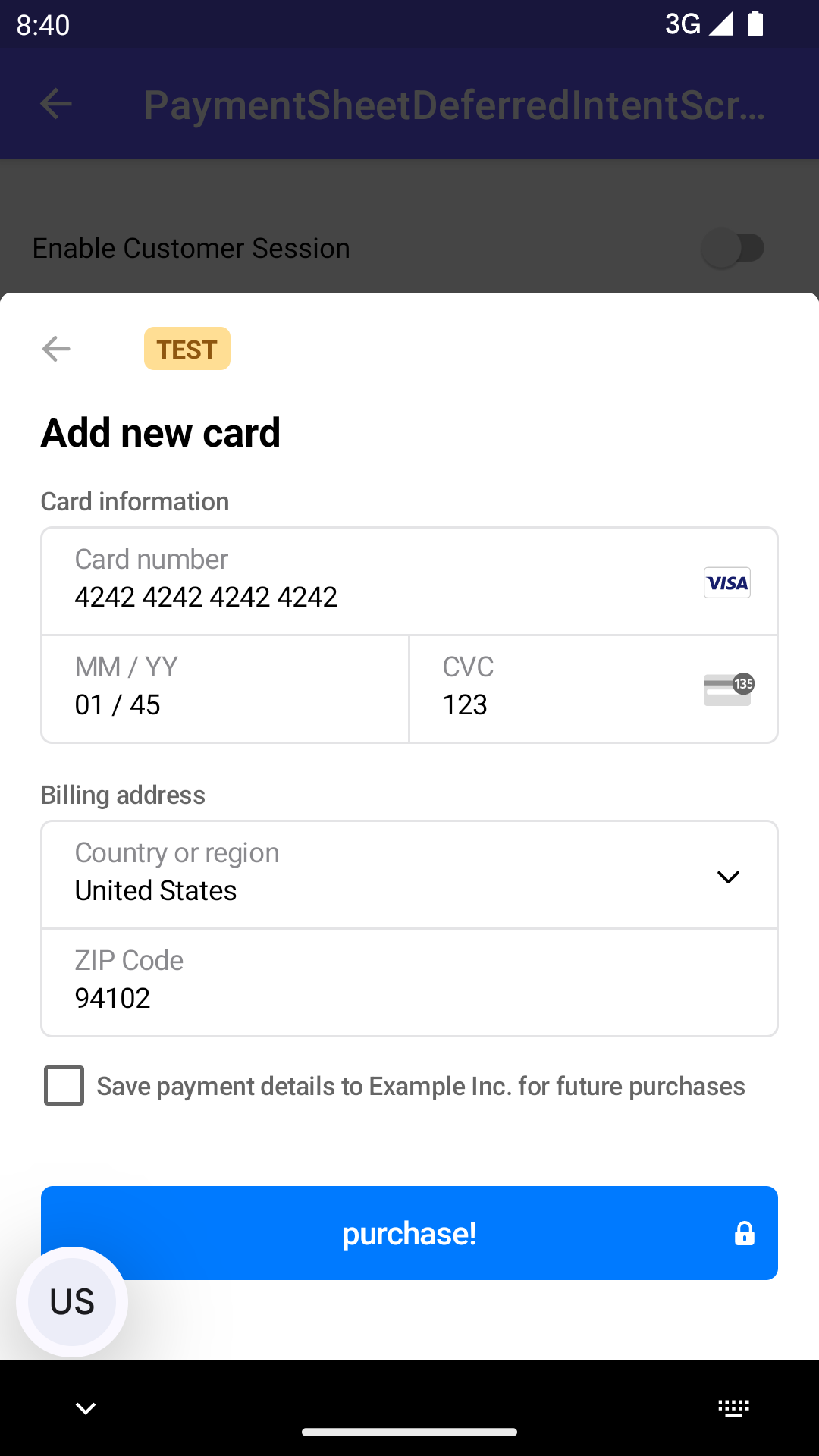
Task: Tap the app bar back arrow
Action: coord(56,104)
